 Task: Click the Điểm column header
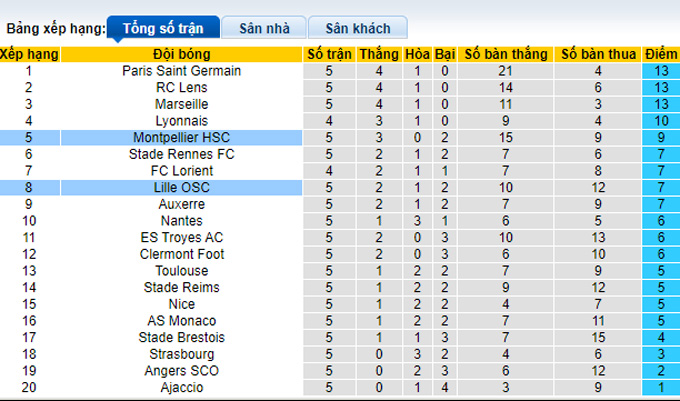click(x=660, y=54)
